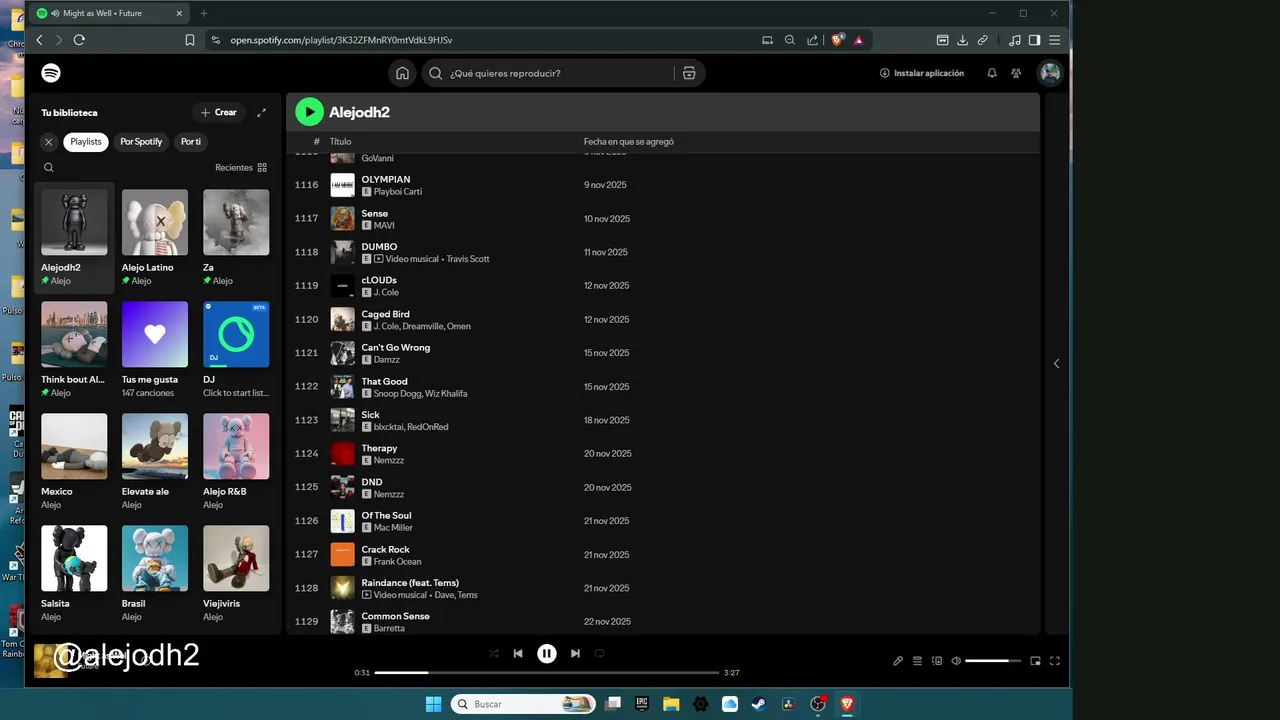The height and width of the screenshot is (720, 1280).
Task: Open Steam from the taskbar
Action: [x=759, y=704]
